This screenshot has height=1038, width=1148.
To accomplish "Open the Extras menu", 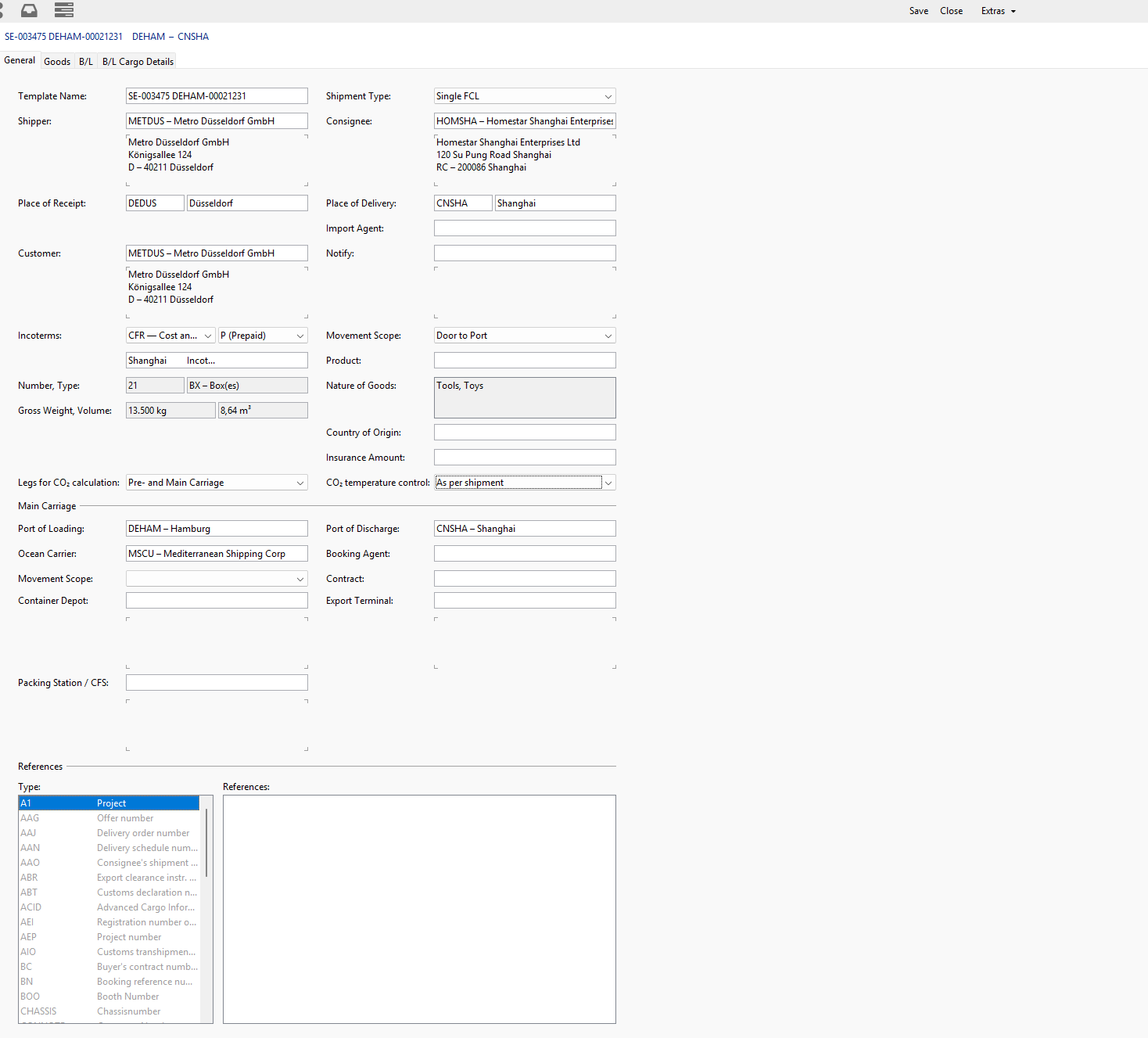I will coord(998,11).
